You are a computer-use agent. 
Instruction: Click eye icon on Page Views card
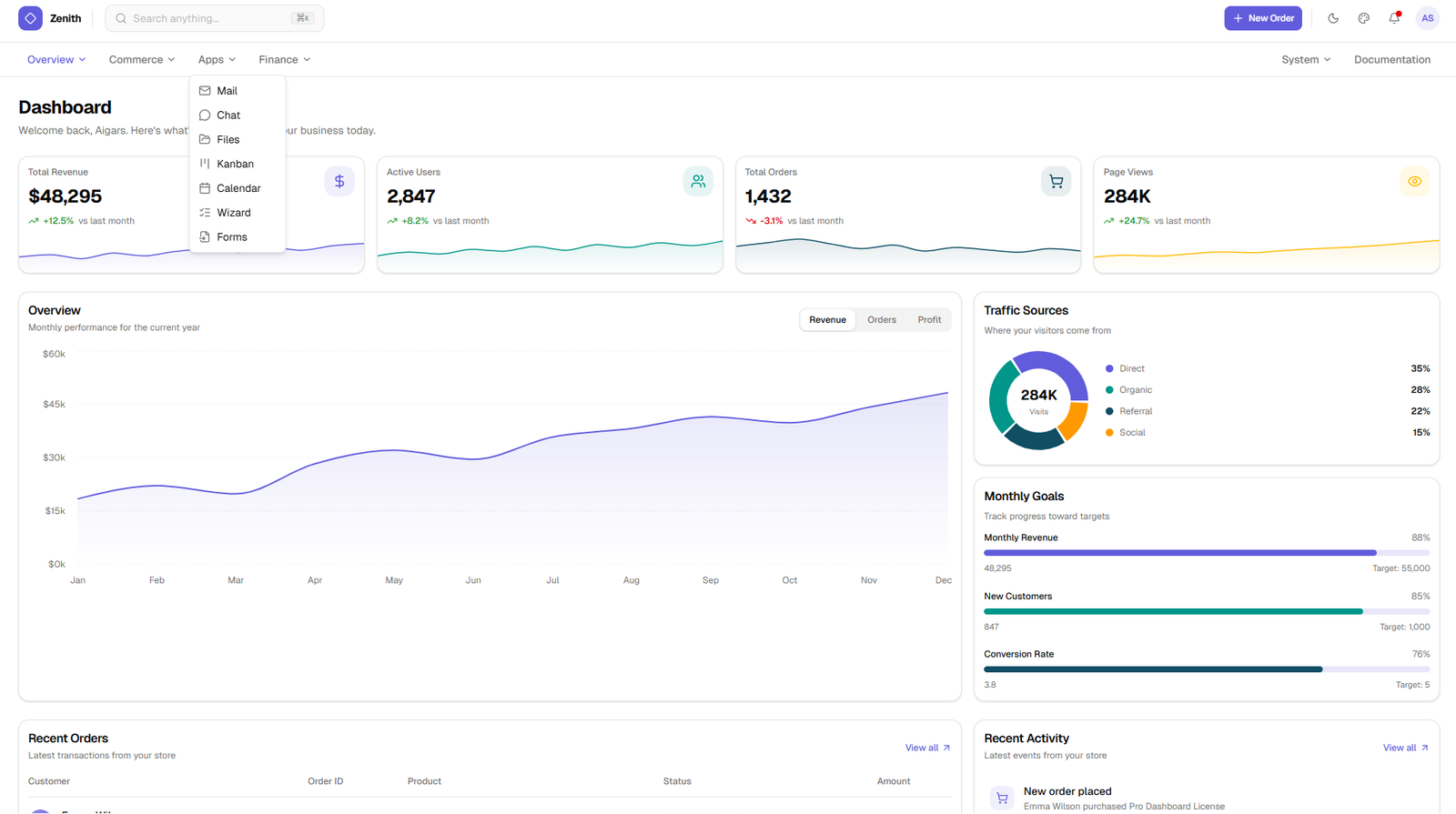(x=1414, y=181)
